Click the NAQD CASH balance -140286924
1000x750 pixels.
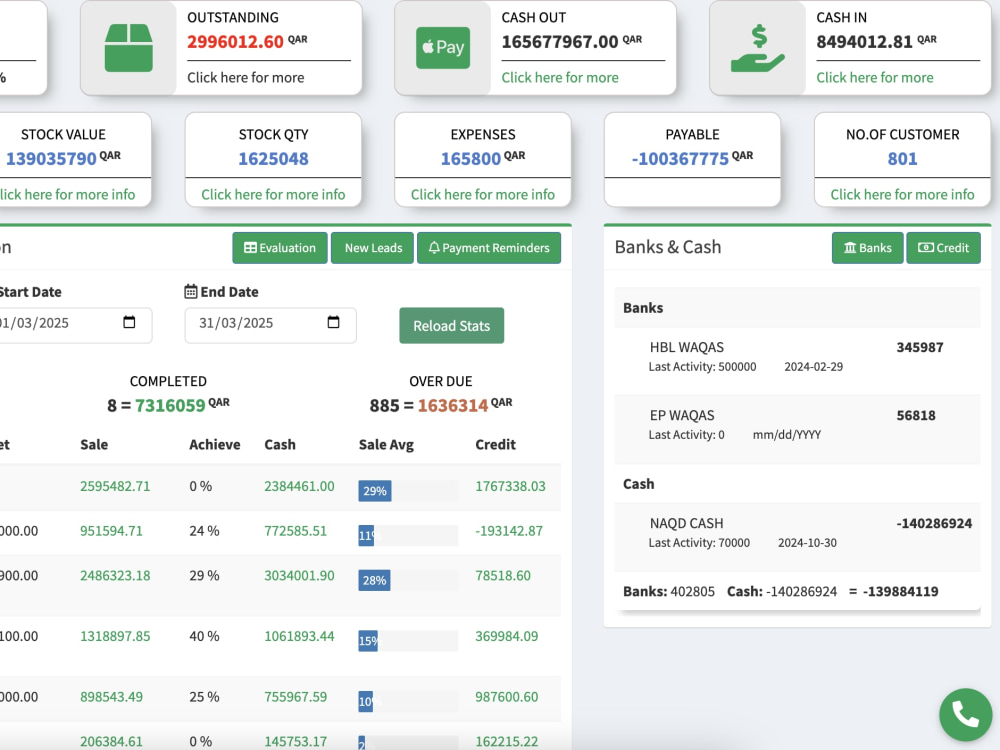click(934, 524)
